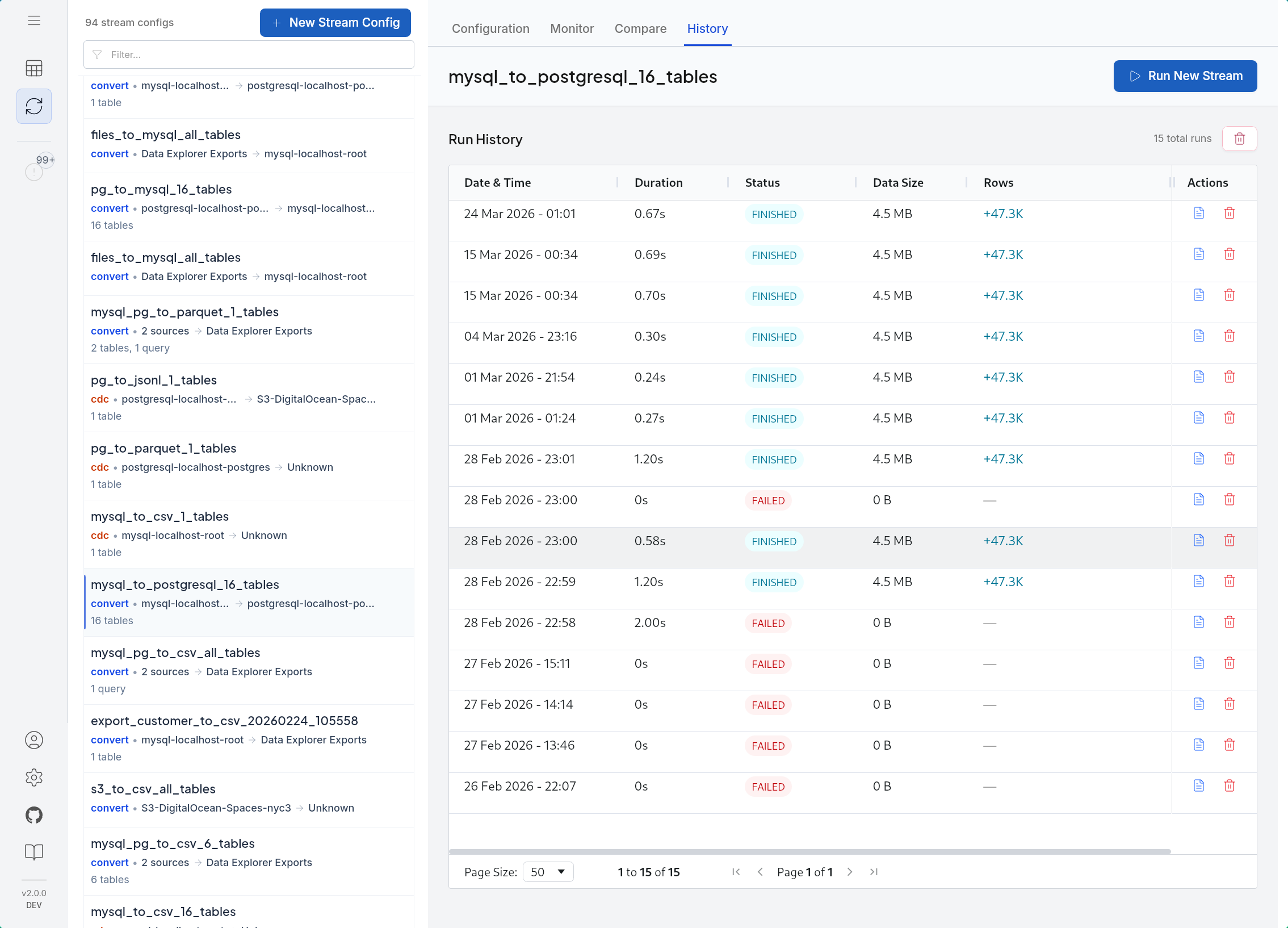
Task: Click the horizontal scrollbar under run table
Action: [x=809, y=851]
